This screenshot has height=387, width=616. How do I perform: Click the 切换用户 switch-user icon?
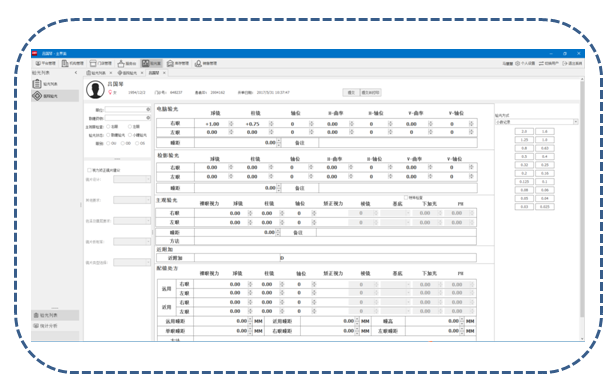[x=541, y=63]
